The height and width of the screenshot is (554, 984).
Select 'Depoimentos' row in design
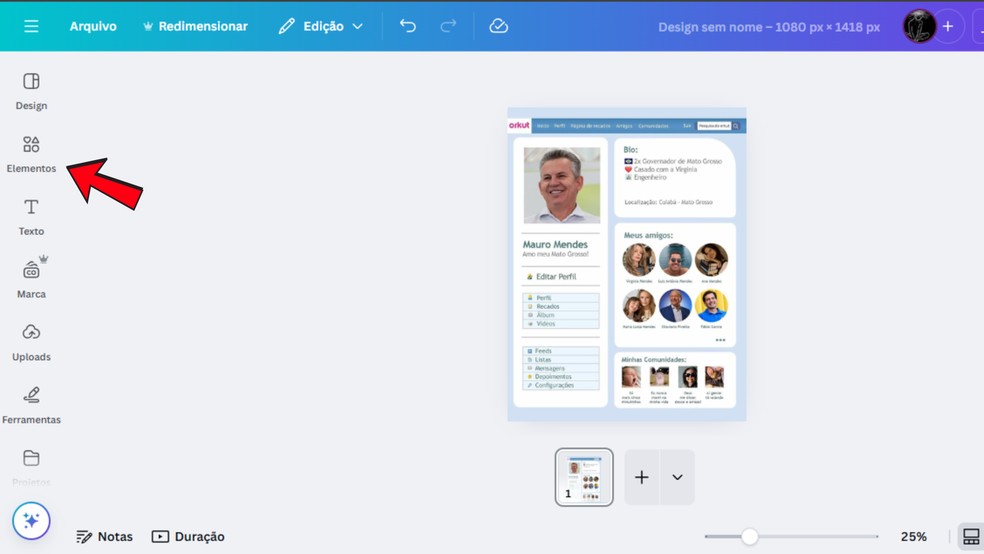(560, 376)
